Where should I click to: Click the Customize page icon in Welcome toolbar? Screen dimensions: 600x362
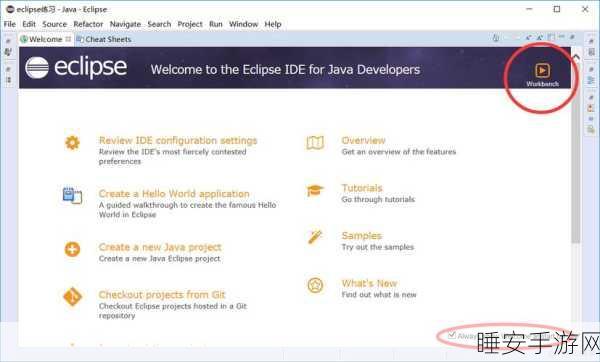tap(551, 38)
